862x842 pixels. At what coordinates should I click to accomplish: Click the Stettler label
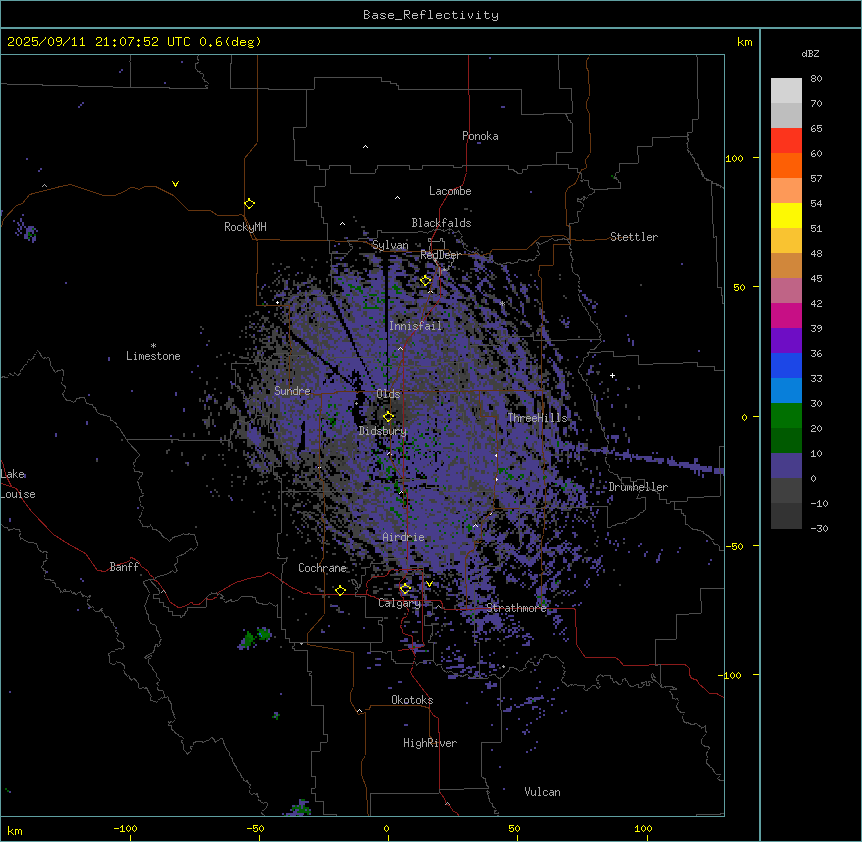pos(634,237)
